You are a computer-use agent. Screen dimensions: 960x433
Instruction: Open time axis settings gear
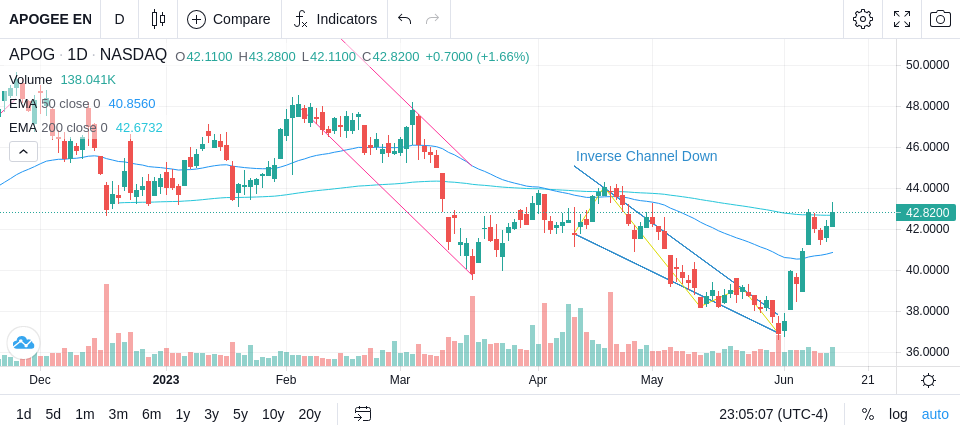click(928, 380)
